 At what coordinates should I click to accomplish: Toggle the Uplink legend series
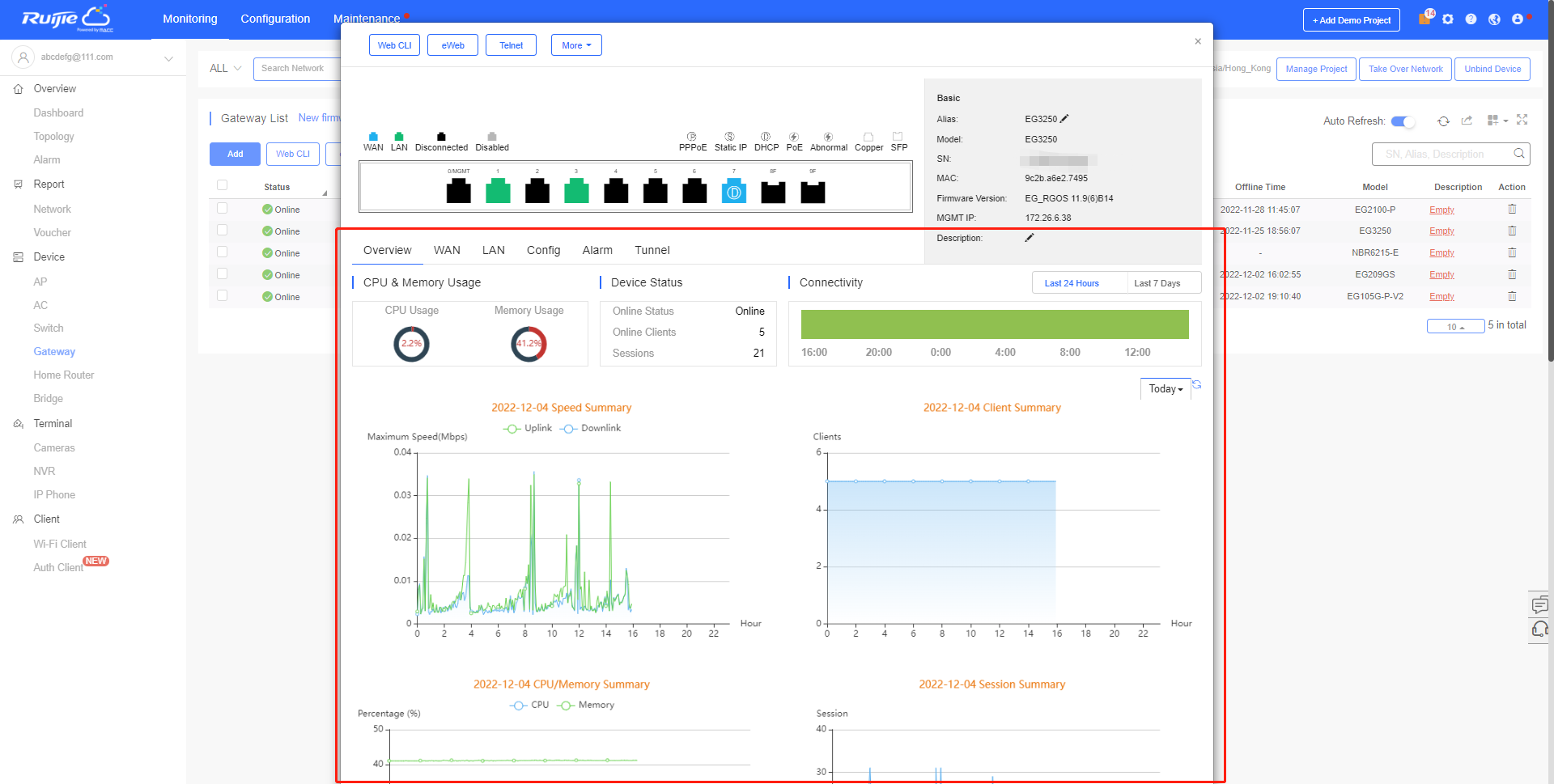pos(528,429)
